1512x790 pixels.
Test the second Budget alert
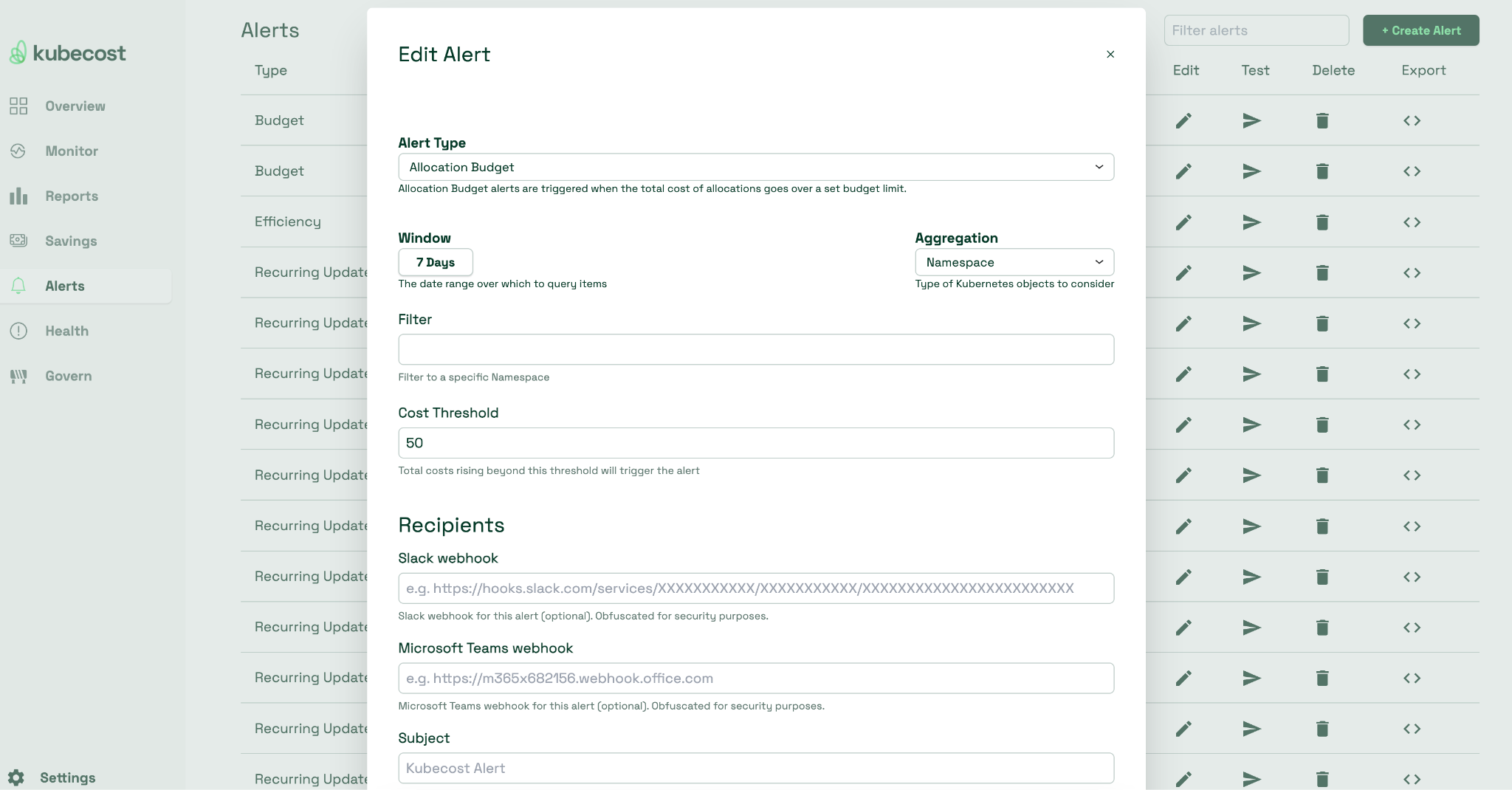click(1251, 171)
